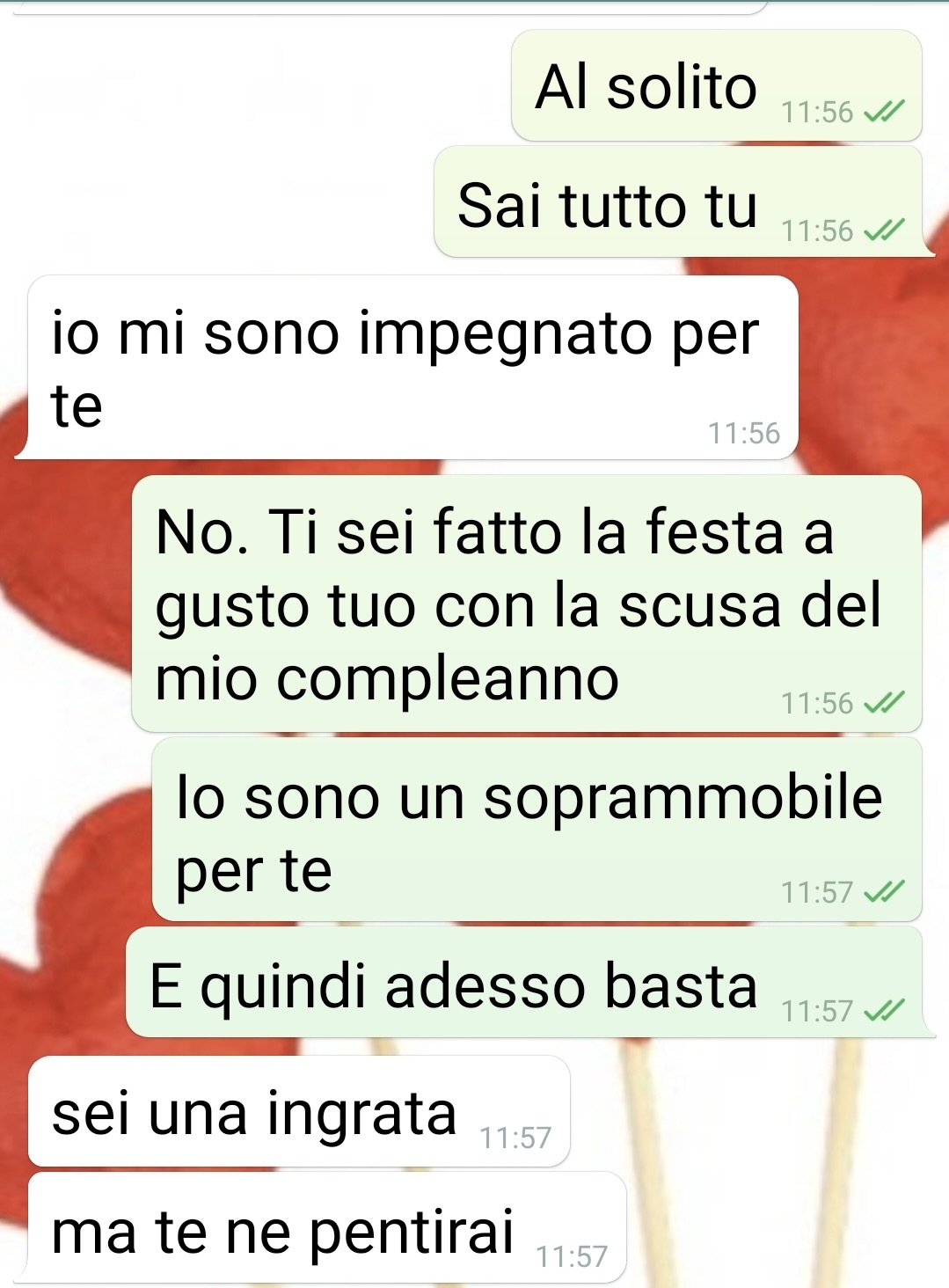Tap the message starting 'No. Ti sei fatto la festa'

pyautogui.click(x=526, y=604)
